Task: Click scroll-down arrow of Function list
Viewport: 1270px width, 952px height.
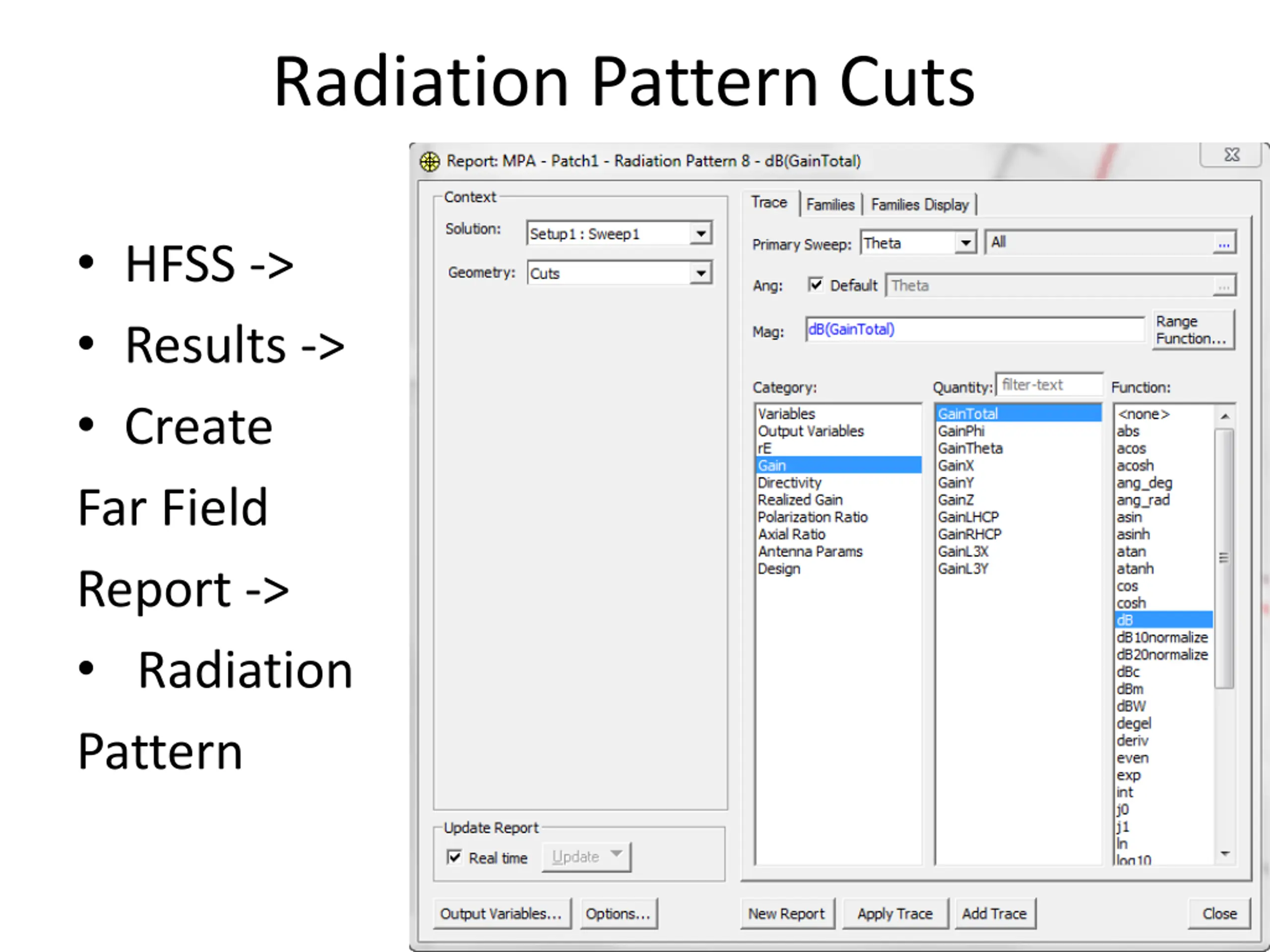Action: 1225,854
